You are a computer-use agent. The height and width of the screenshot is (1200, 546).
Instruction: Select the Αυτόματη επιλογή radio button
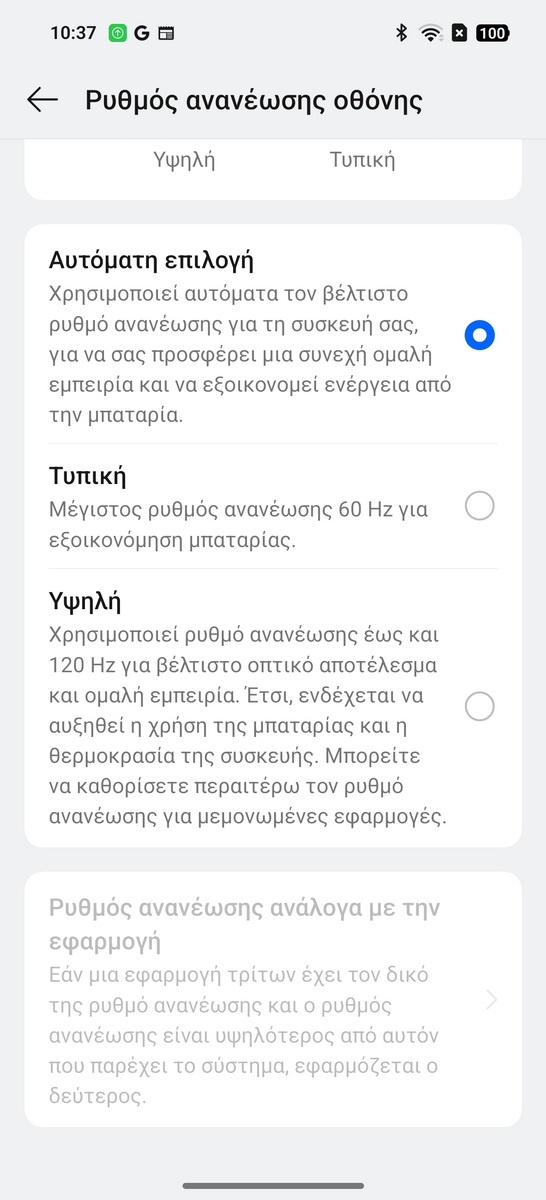pos(480,335)
